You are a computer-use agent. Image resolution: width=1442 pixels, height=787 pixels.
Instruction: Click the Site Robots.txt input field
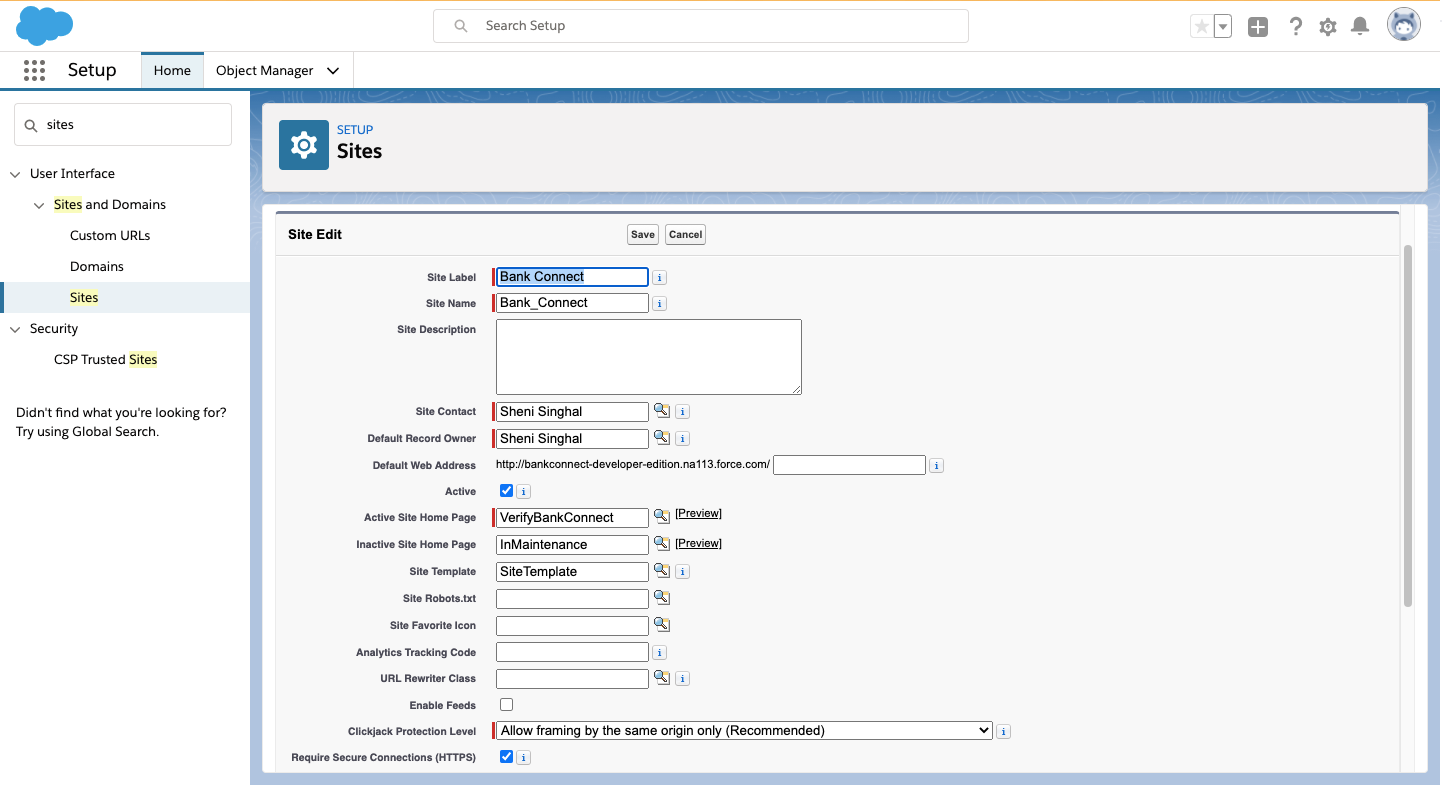(x=572, y=599)
